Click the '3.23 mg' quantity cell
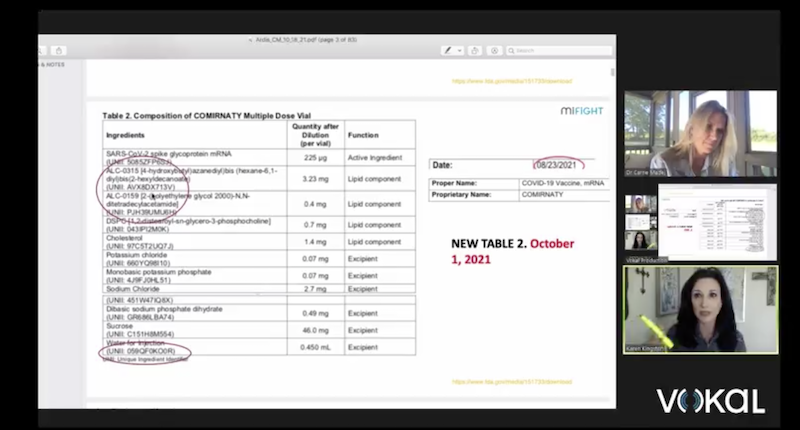The image size is (800, 430). [315, 179]
